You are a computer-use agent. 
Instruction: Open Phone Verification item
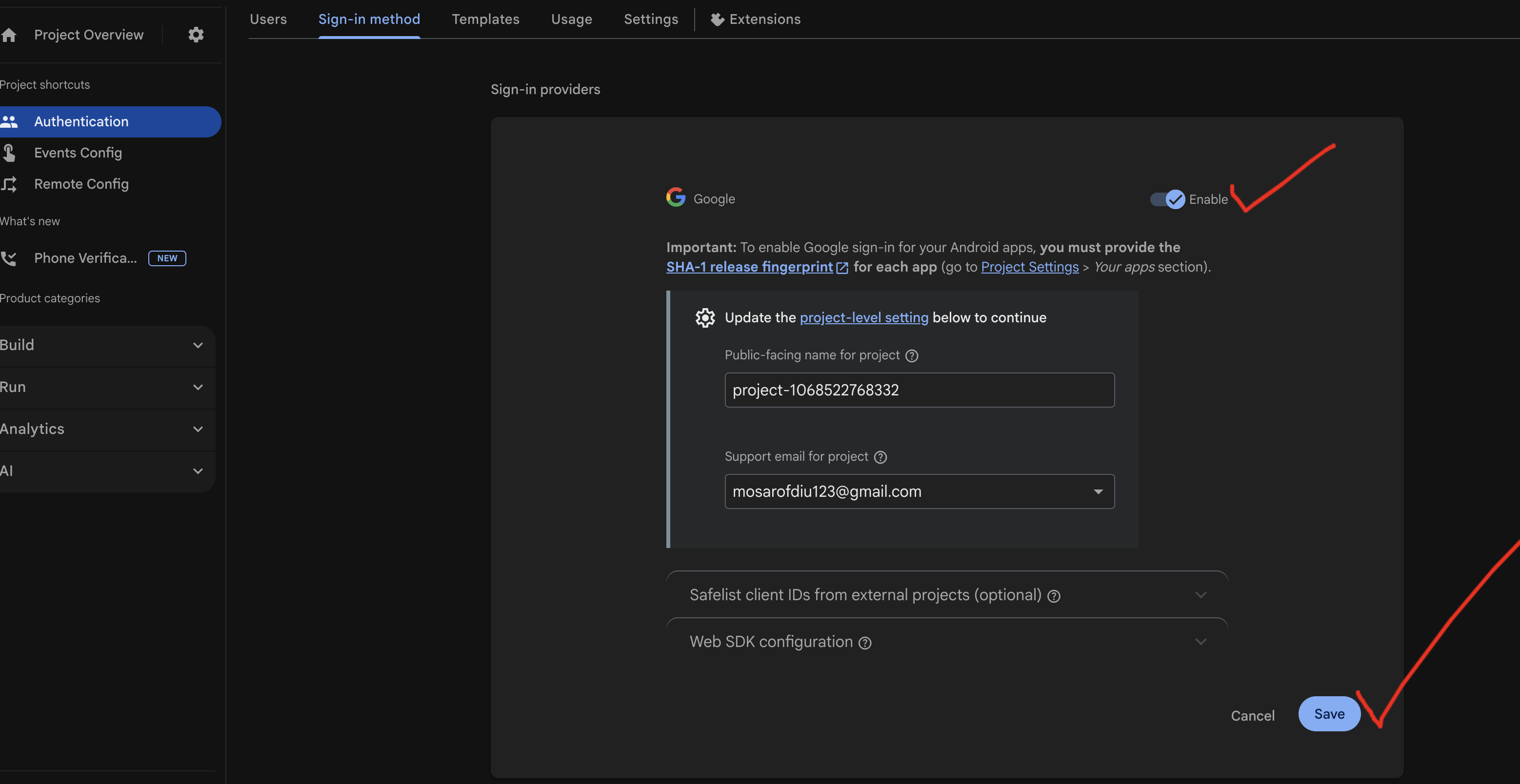(85, 258)
